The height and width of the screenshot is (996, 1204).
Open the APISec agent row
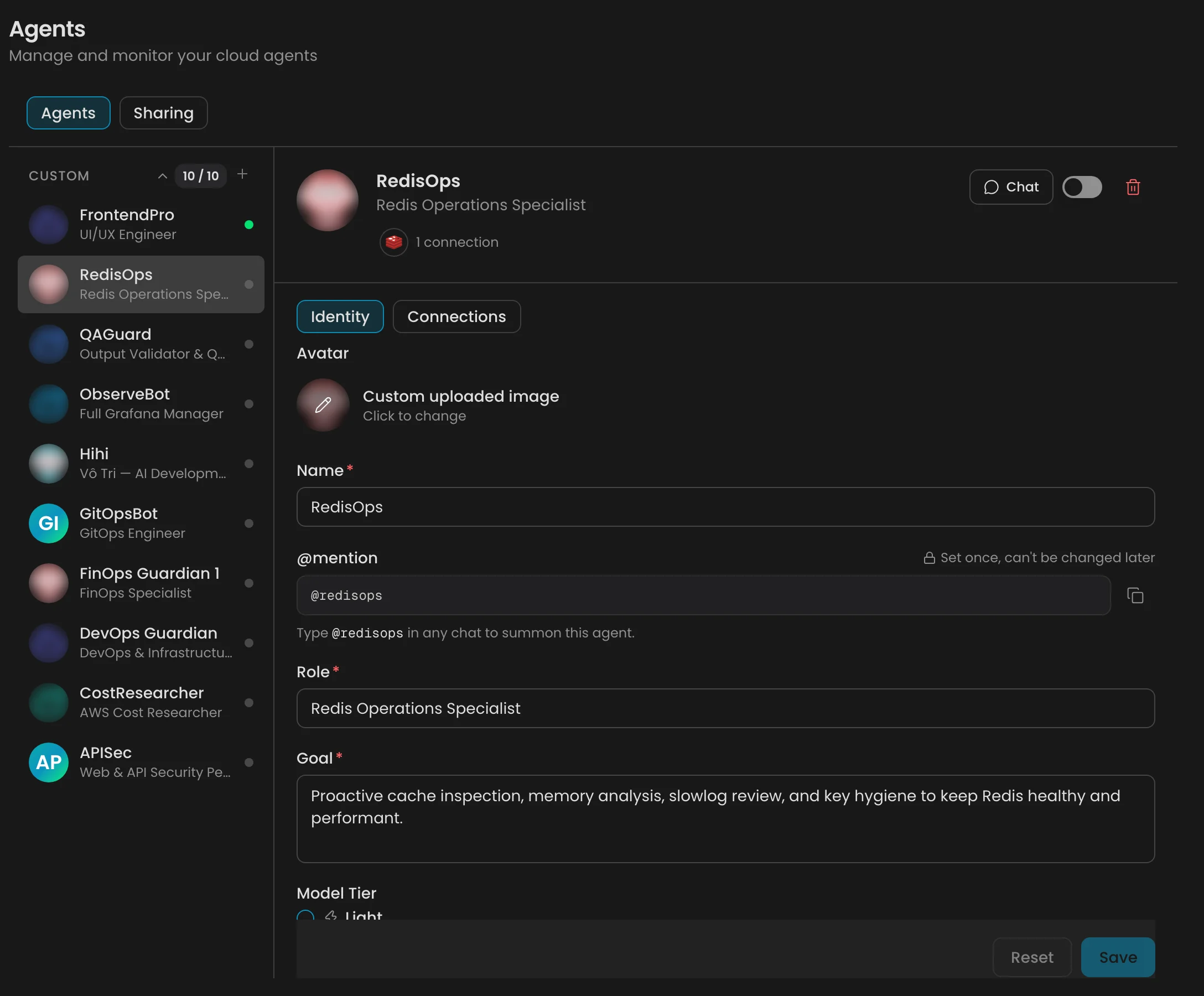point(141,762)
